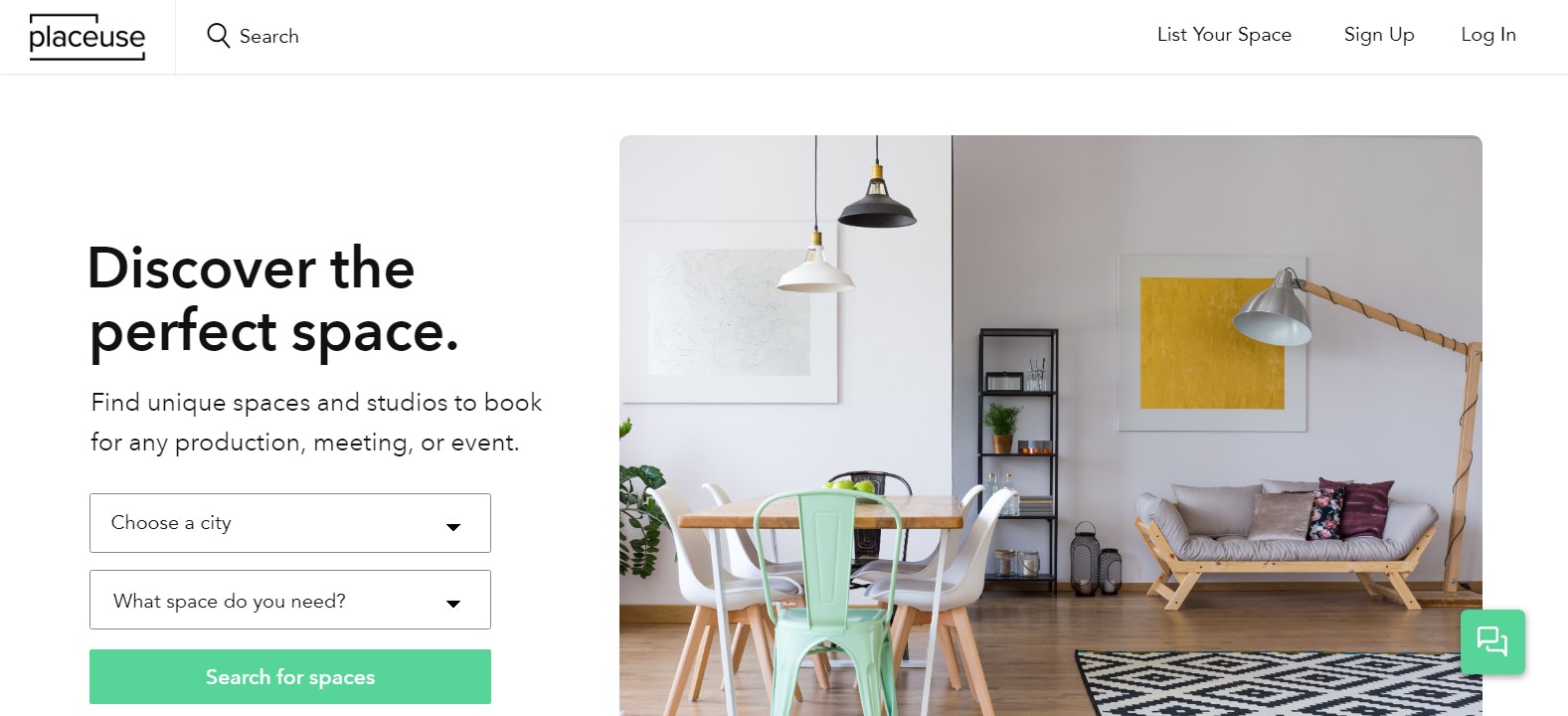Open the List Your Space page

(x=1224, y=35)
